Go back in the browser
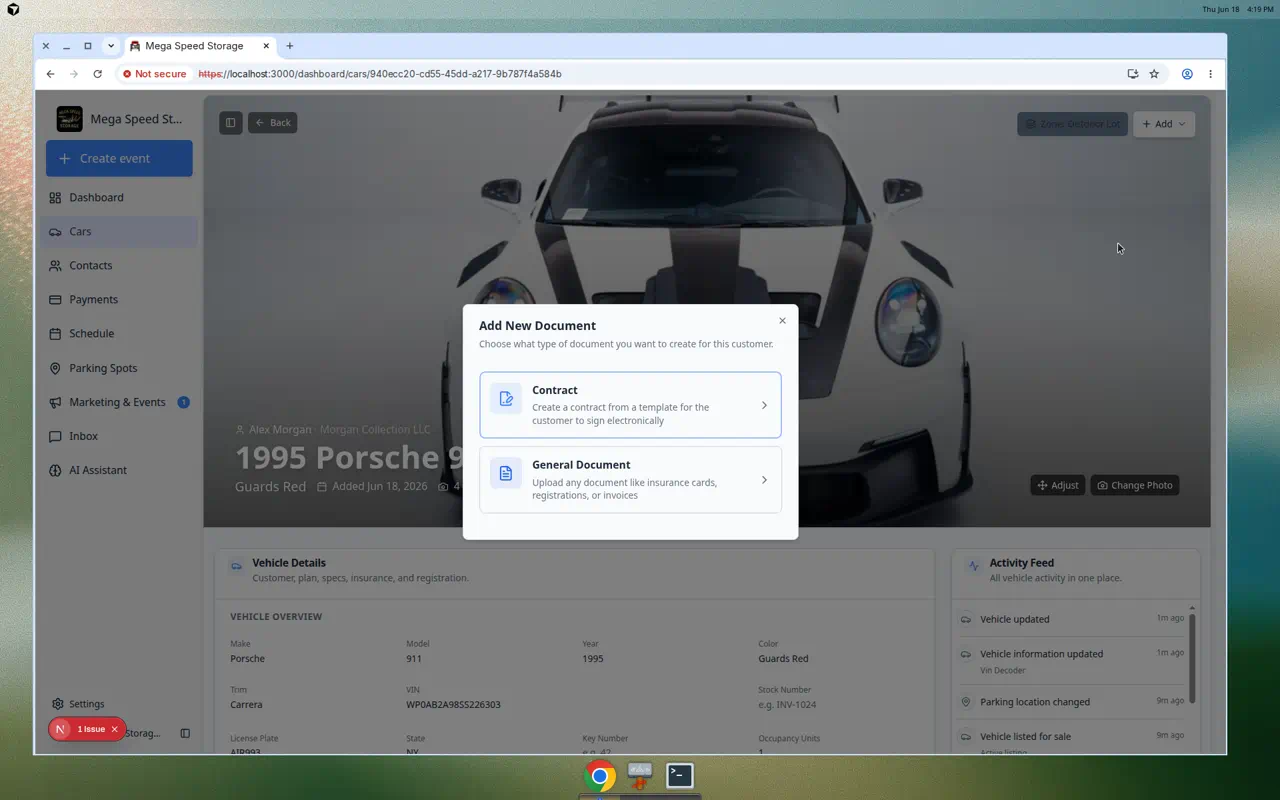The width and height of the screenshot is (1280, 800). (x=51, y=74)
